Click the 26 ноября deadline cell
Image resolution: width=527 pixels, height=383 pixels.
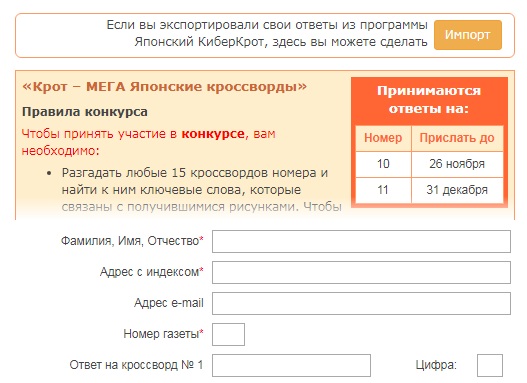(457, 164)
